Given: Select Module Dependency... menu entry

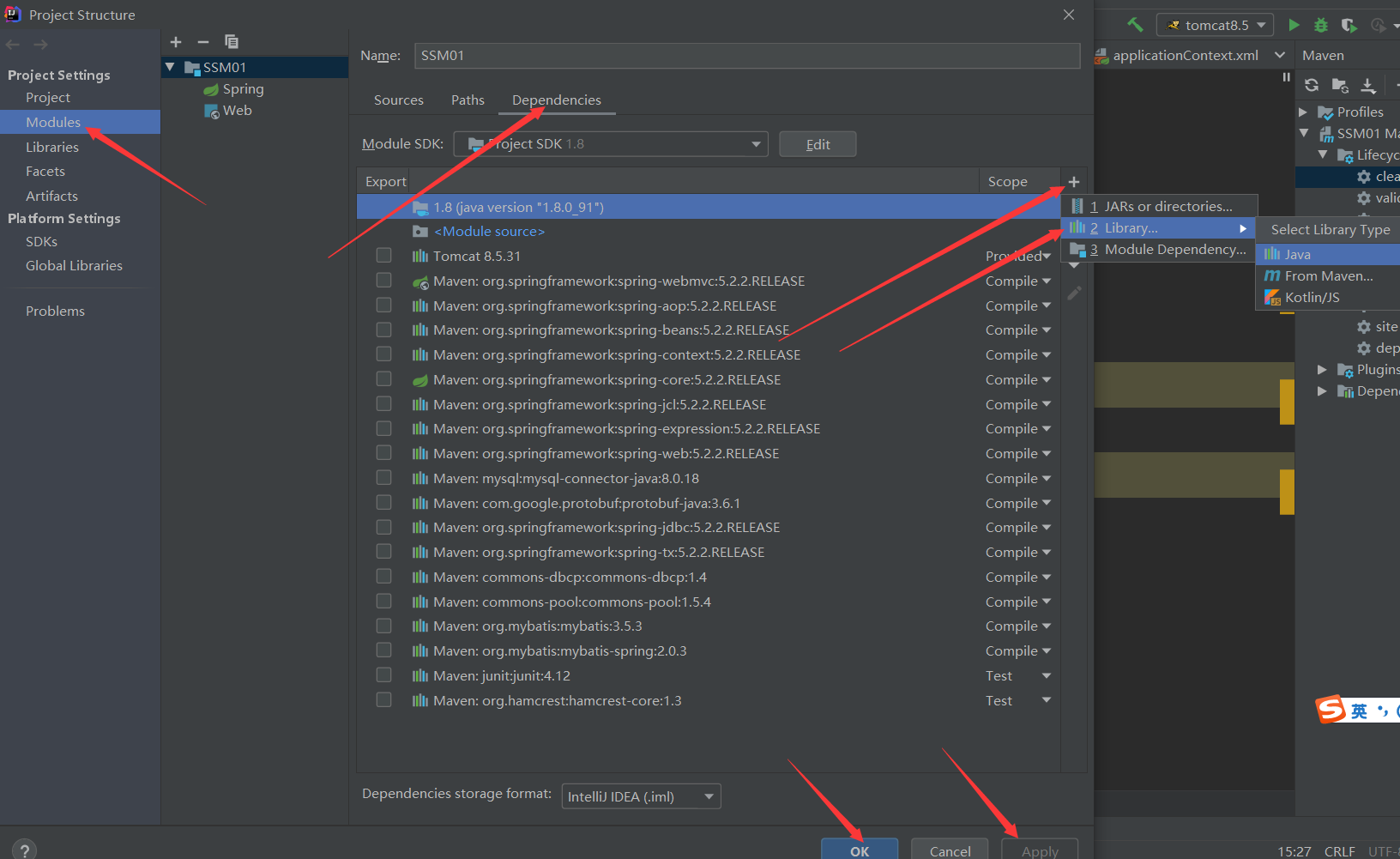Looking at the screenshot, I should pos(1159,249).
